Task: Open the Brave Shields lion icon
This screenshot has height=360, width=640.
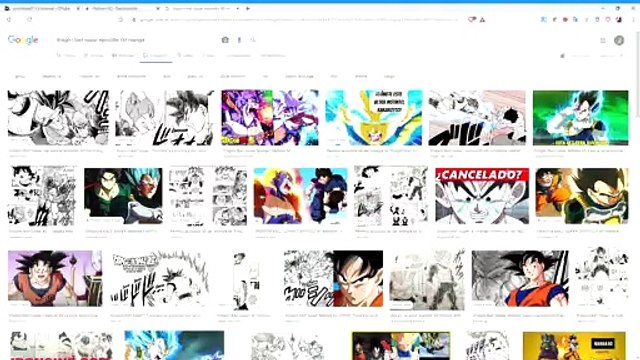Action: [472, 19]
